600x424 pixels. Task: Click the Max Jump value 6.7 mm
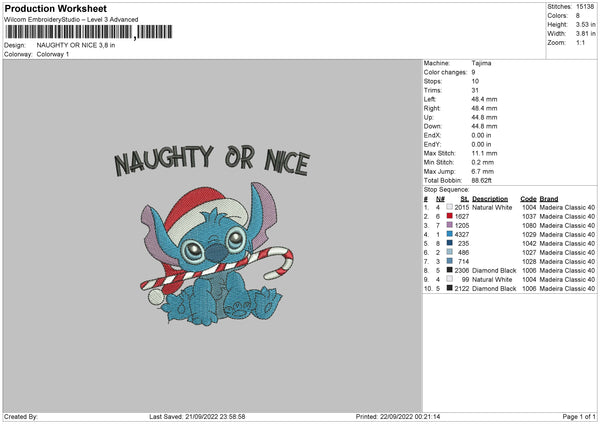pyautogui.click(x=483, y=171)
